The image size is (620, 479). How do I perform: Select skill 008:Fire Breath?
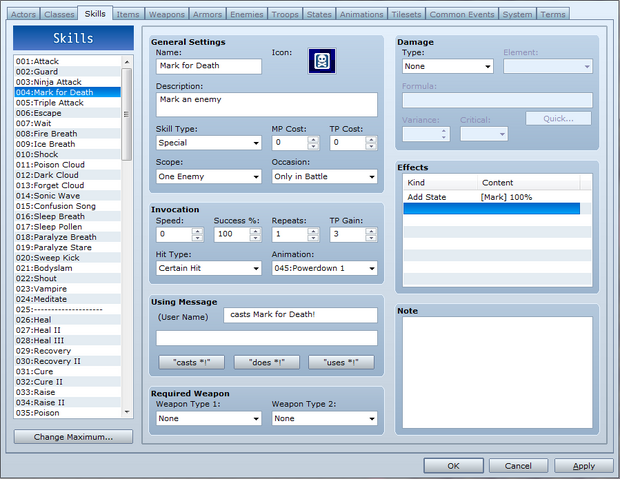point(68,134)
